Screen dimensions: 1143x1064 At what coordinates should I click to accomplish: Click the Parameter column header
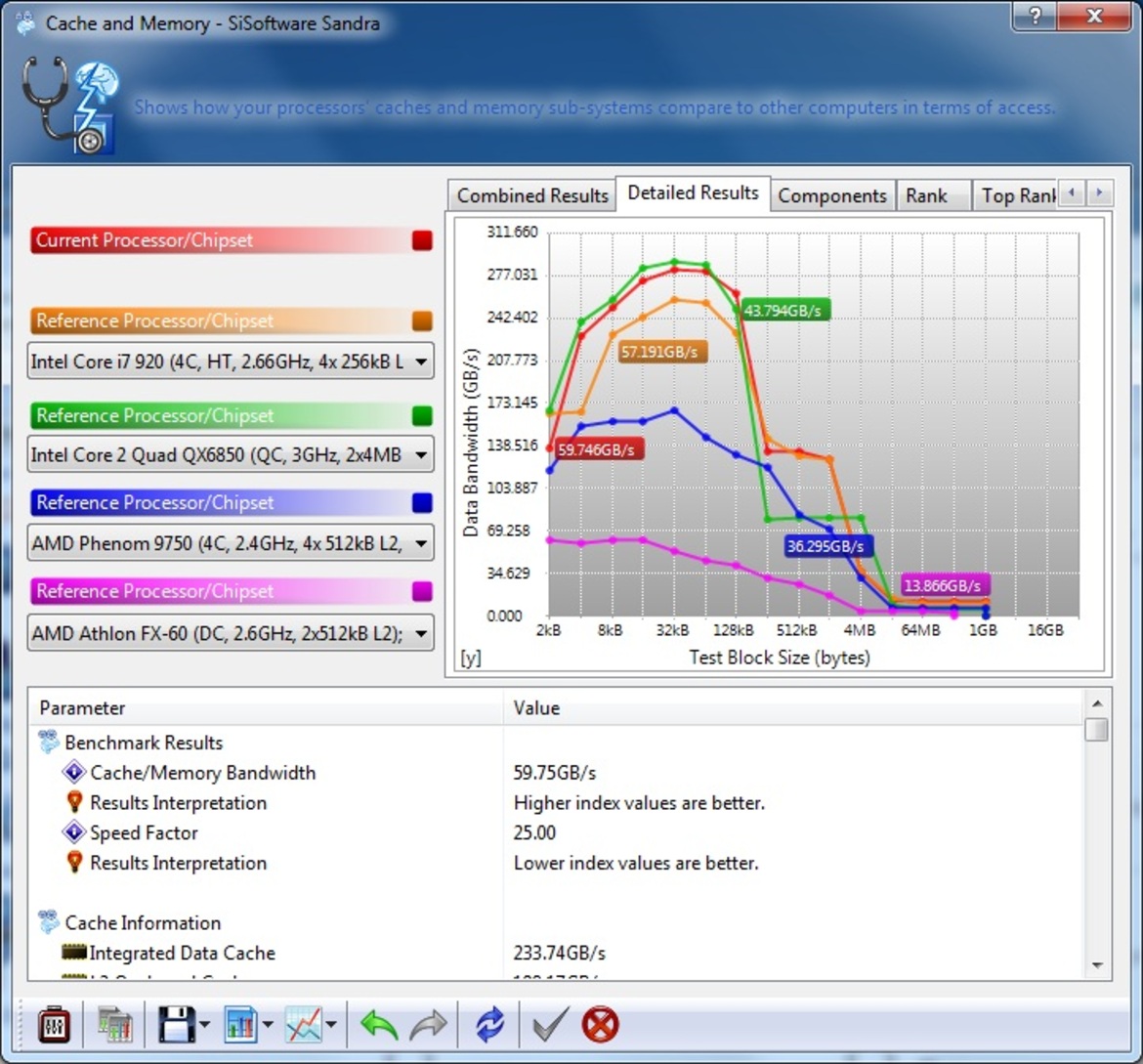tap(266, 707)
